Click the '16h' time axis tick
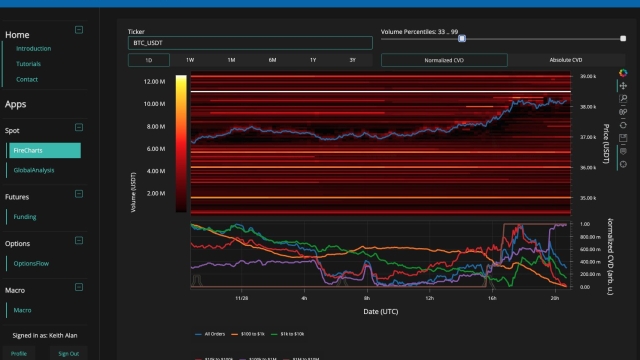This screenshot has width=640, height=360. [x=492, y=298]
